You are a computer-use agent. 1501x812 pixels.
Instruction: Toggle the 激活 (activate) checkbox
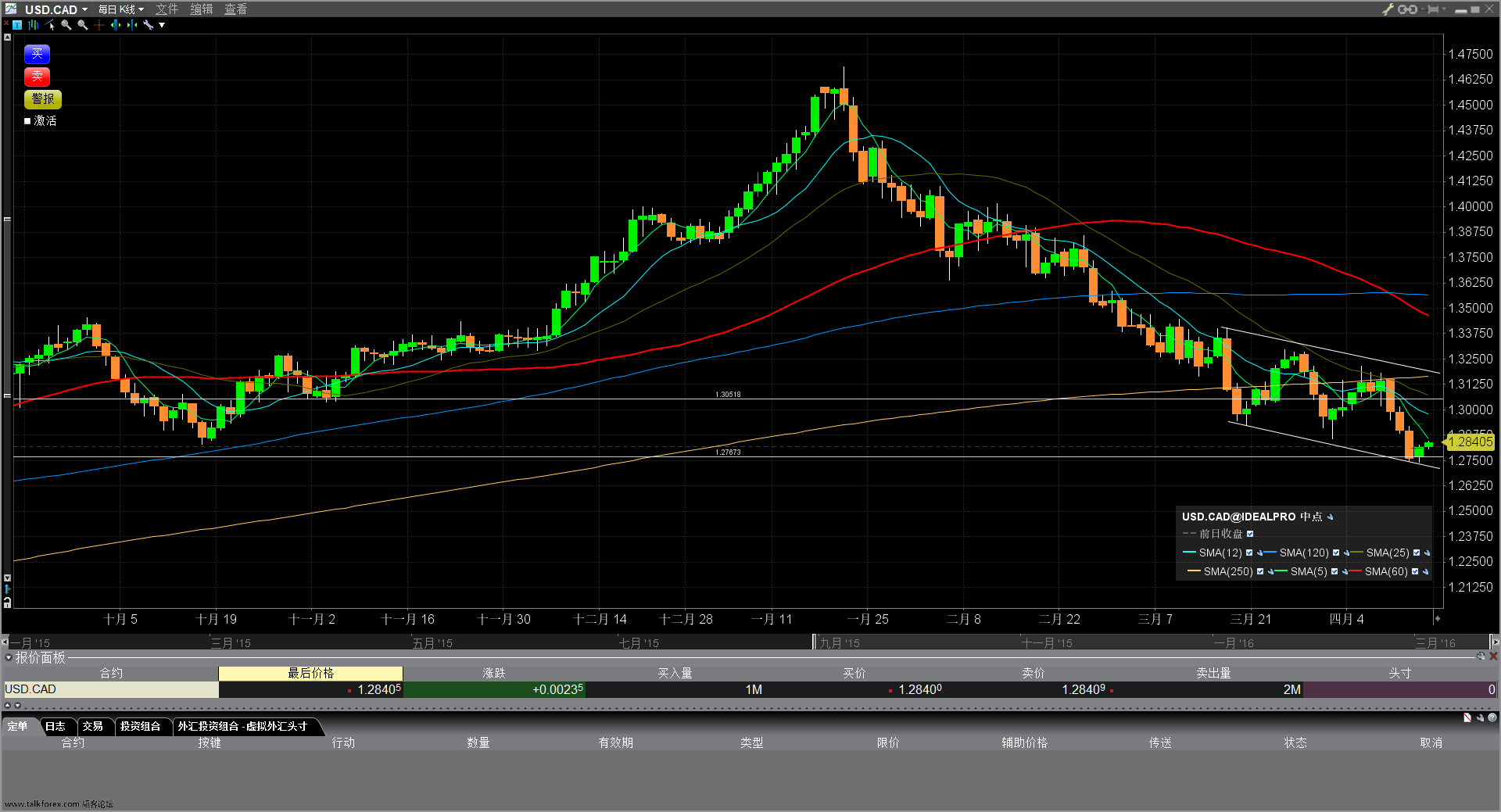(27, 120)
